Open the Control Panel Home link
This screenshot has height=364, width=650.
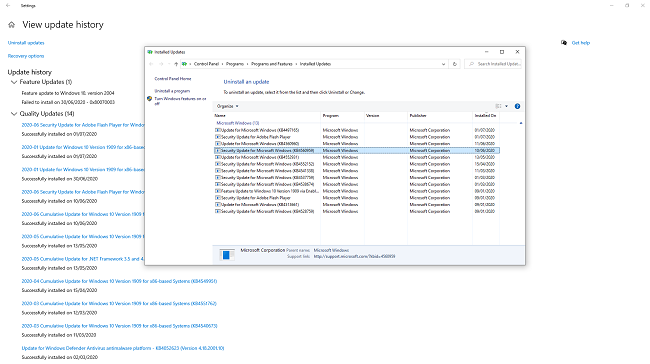point(173,79)
